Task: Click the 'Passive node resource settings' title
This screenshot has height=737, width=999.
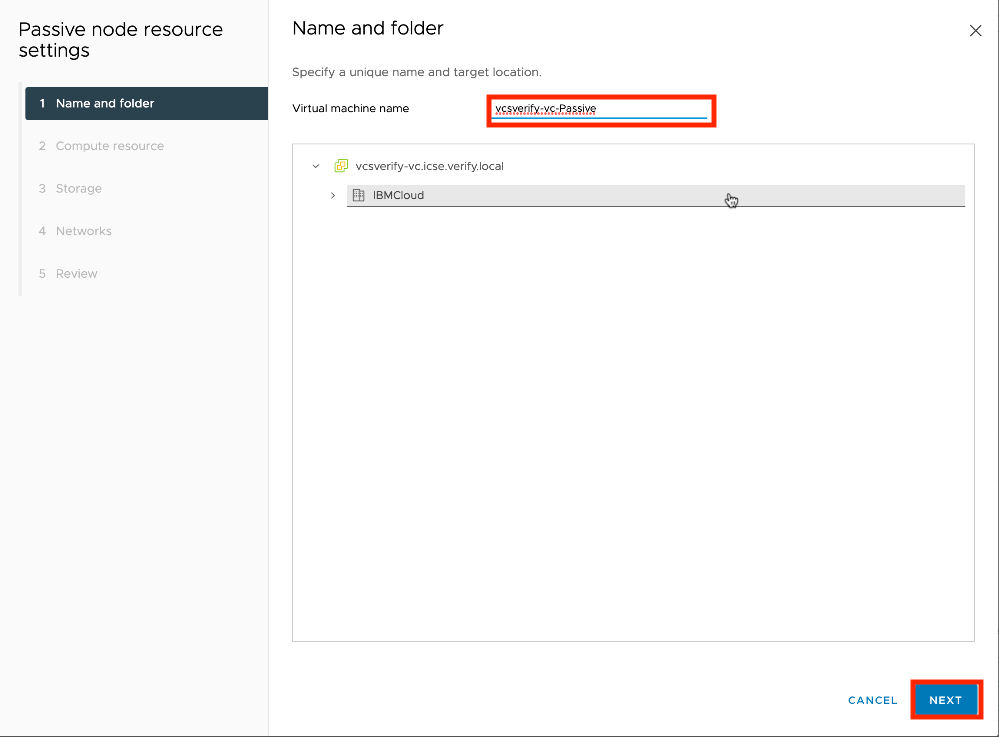Action: click(120, 39)
